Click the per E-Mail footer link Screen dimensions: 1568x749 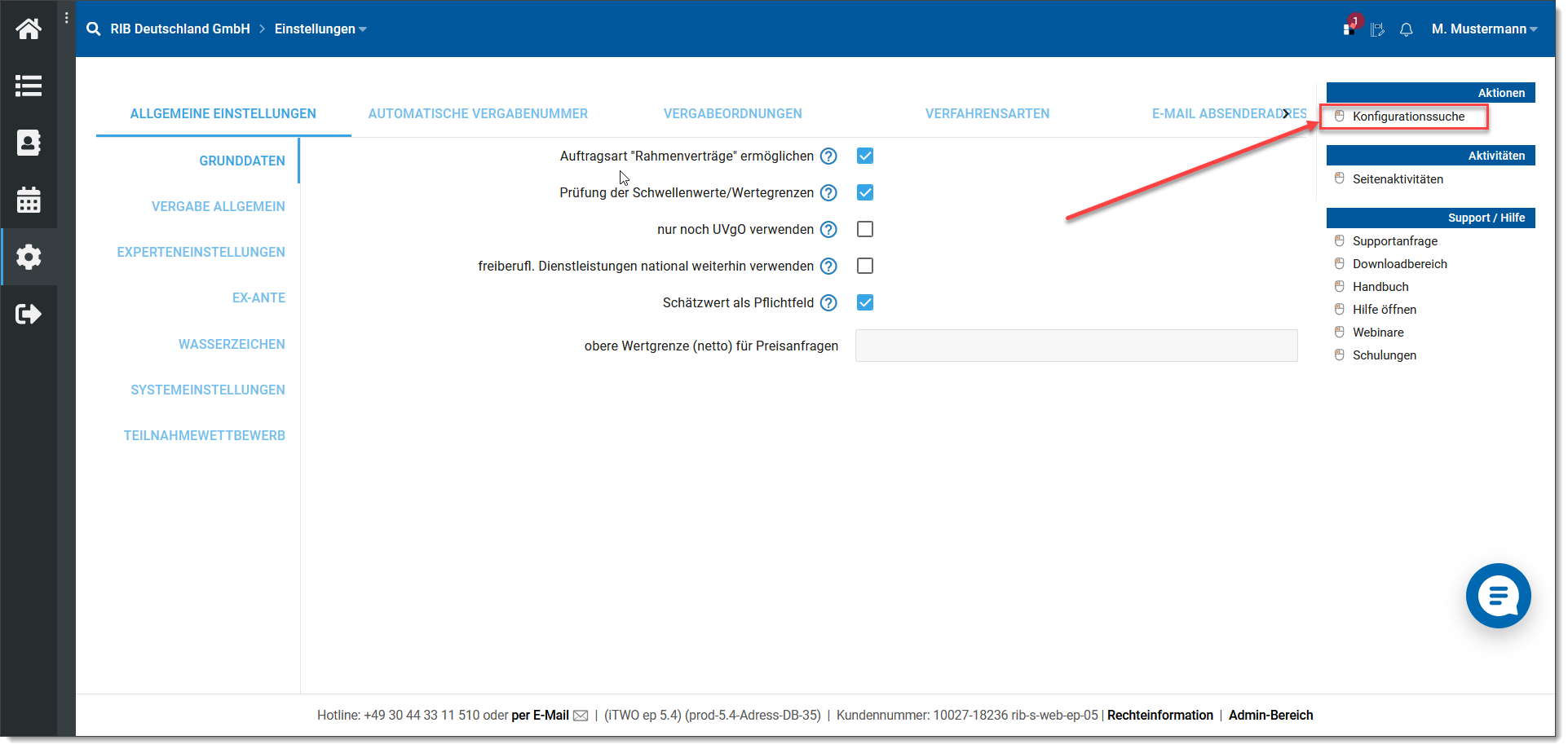point(540,716)
